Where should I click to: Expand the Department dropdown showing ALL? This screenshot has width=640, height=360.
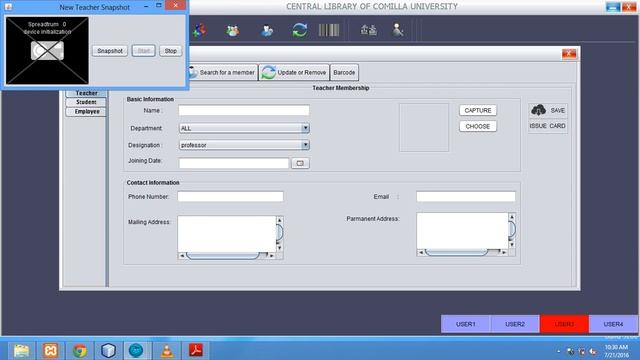coord(305,128)
